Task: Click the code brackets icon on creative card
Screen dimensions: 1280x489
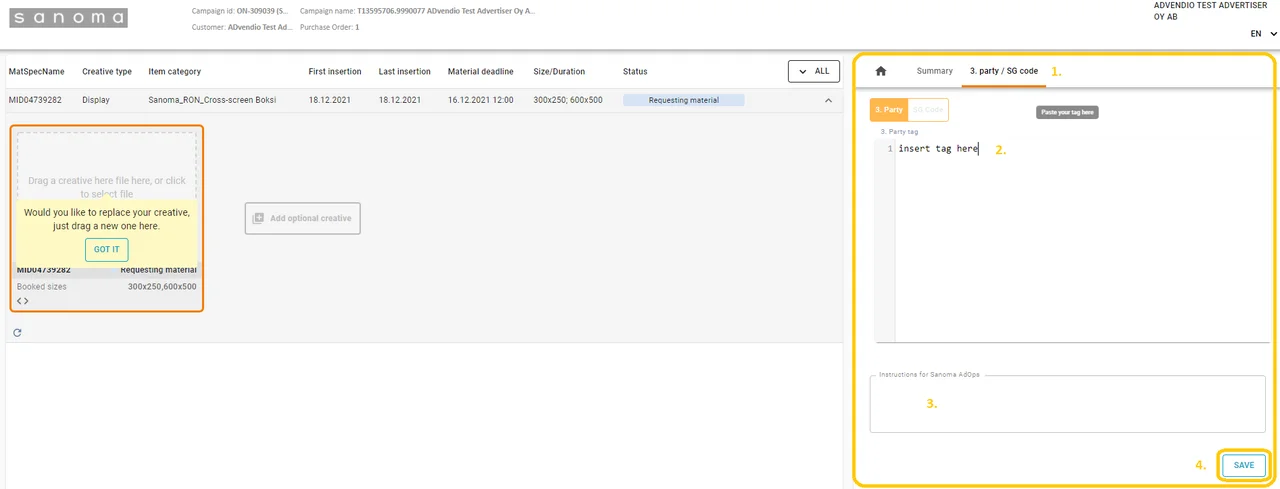Action: (23, 300)
